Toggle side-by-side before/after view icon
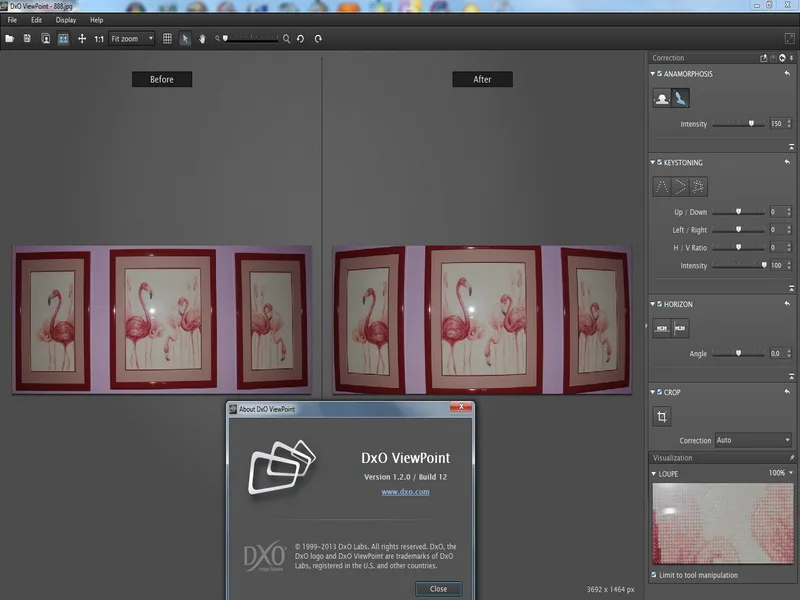This screenshot has width=800, height=600. [x=63, y=39]
